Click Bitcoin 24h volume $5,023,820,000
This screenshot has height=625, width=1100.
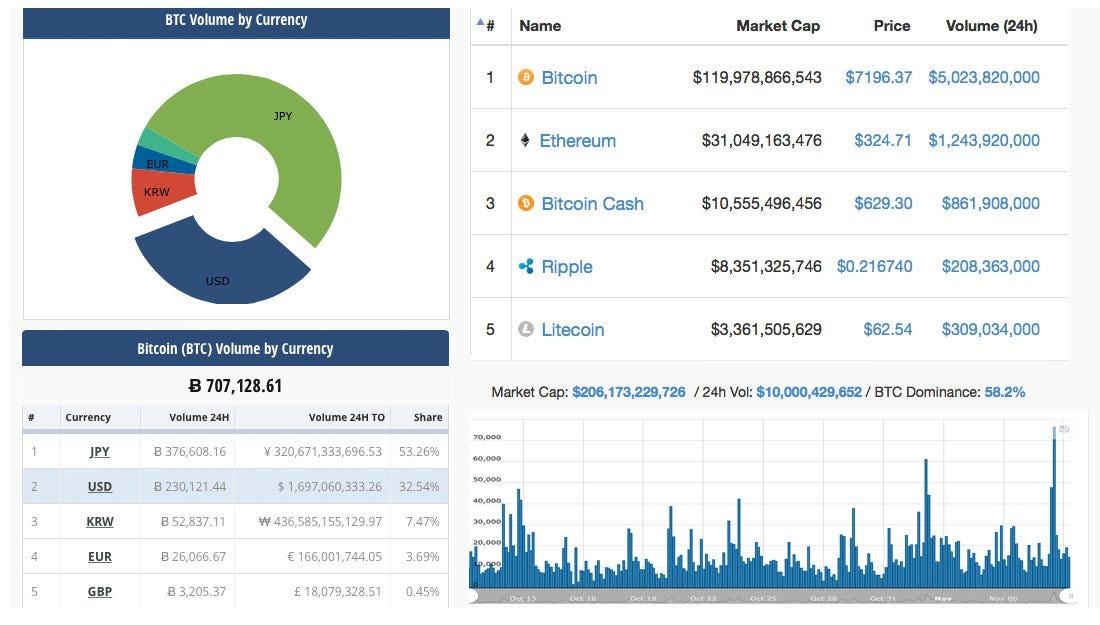[984, 77]
